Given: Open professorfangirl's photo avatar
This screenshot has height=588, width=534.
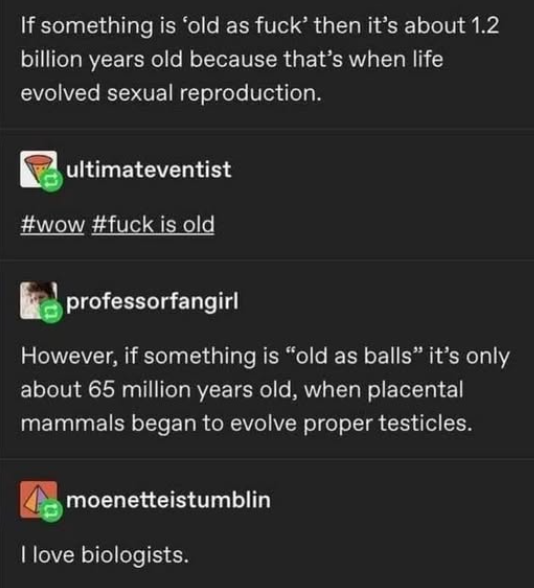Looking at the screenshot, I should point(39,300).
